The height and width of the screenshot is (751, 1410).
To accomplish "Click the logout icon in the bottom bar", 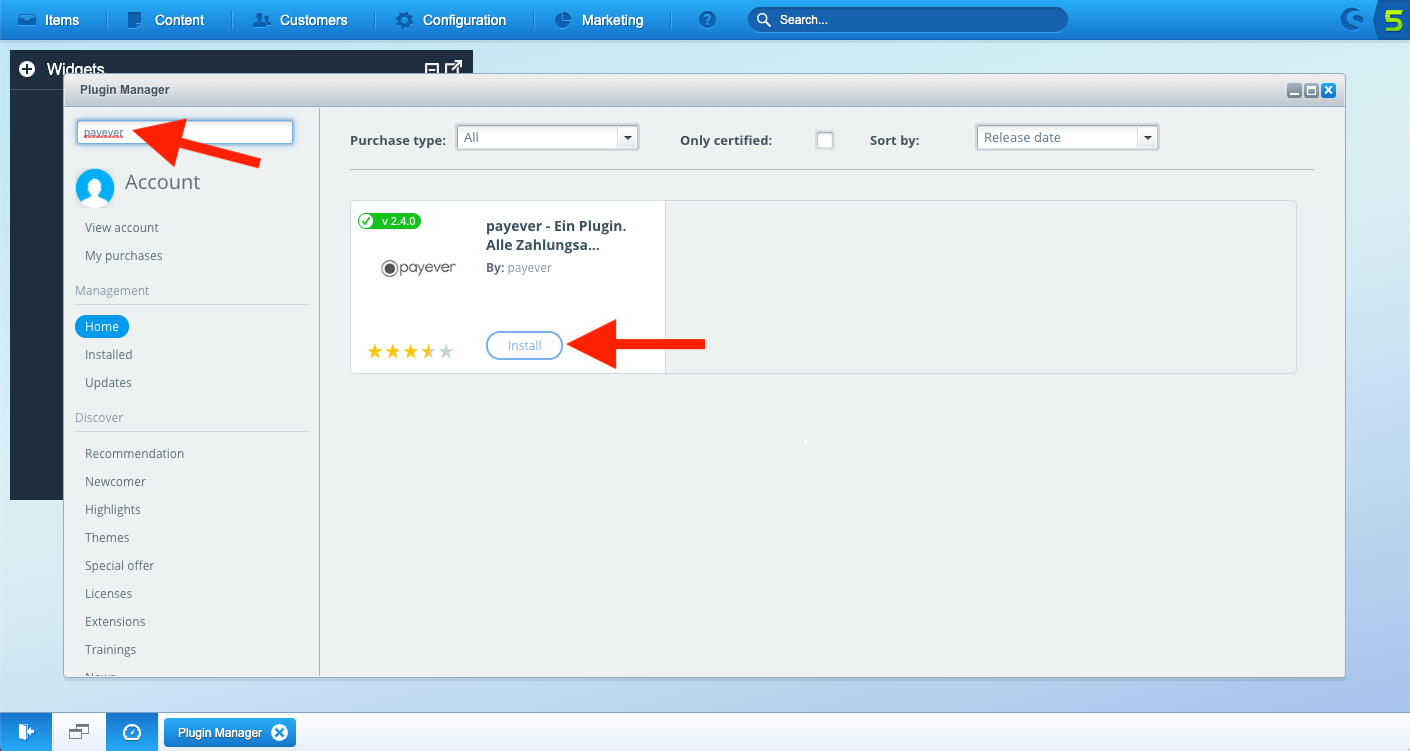I will click(26, 732).
